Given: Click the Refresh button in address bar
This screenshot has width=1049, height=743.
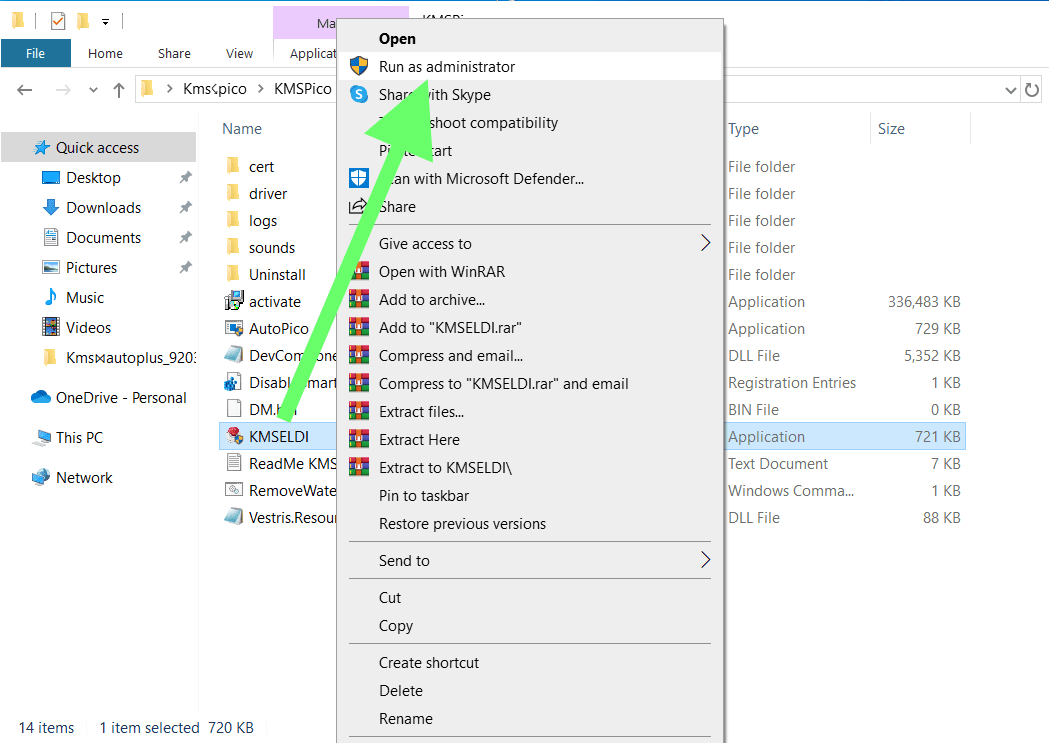Looking at the screenshot, I should [1032, 89].
